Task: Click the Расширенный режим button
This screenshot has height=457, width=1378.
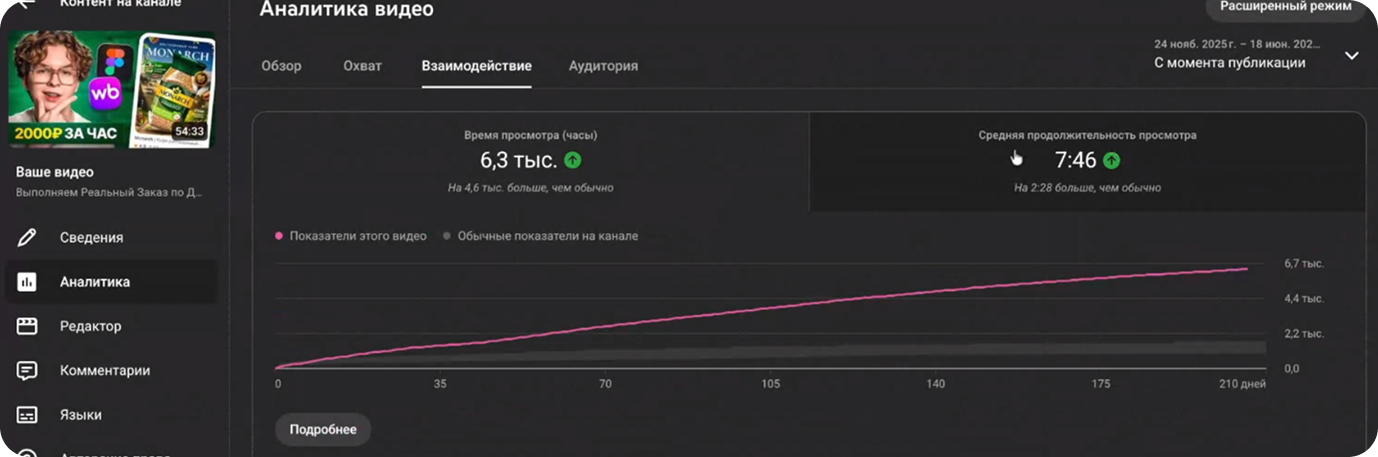Action: point(1285,7)
